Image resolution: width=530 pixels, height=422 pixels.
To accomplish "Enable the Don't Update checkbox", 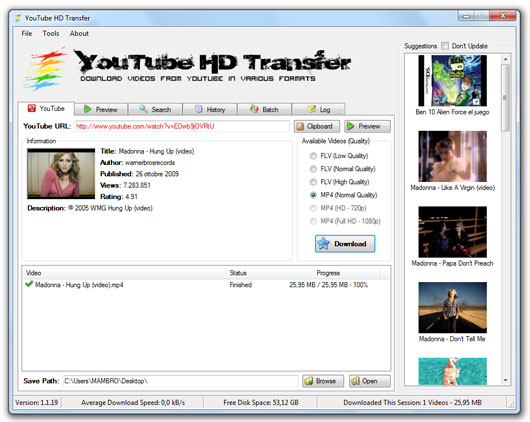I will point(445,46).
